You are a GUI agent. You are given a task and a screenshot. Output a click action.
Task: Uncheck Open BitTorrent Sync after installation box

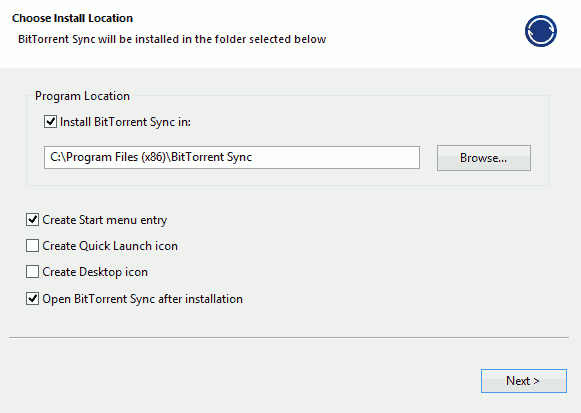point(32,299)
